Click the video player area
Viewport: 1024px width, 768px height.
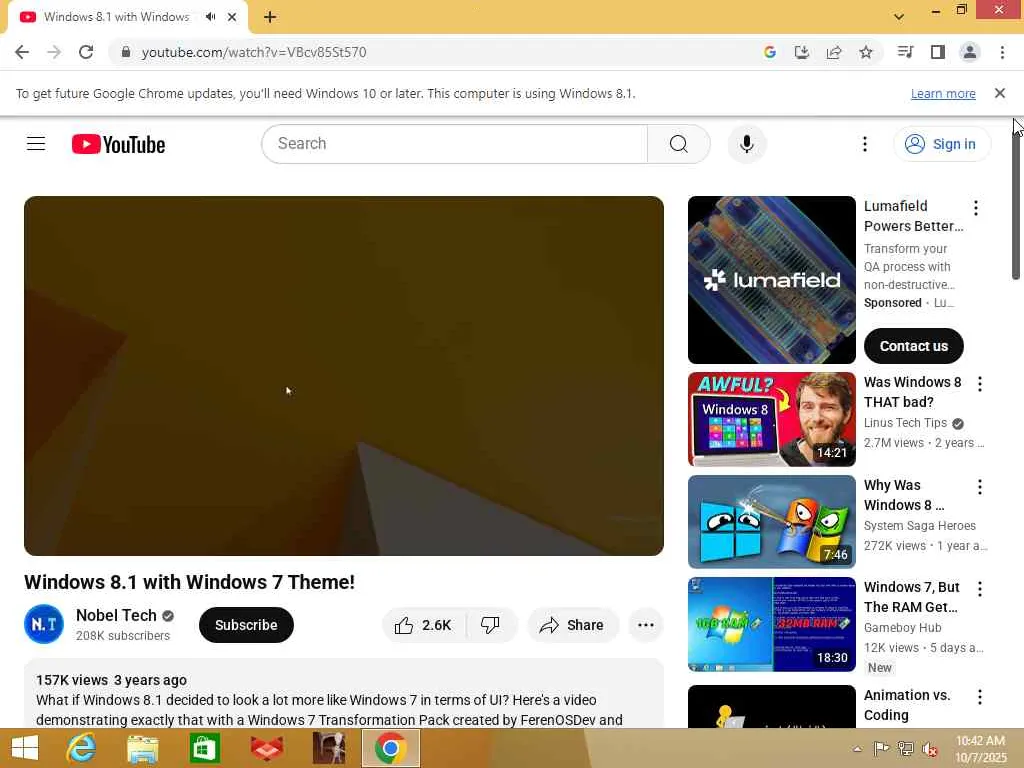tap(344, 376)
